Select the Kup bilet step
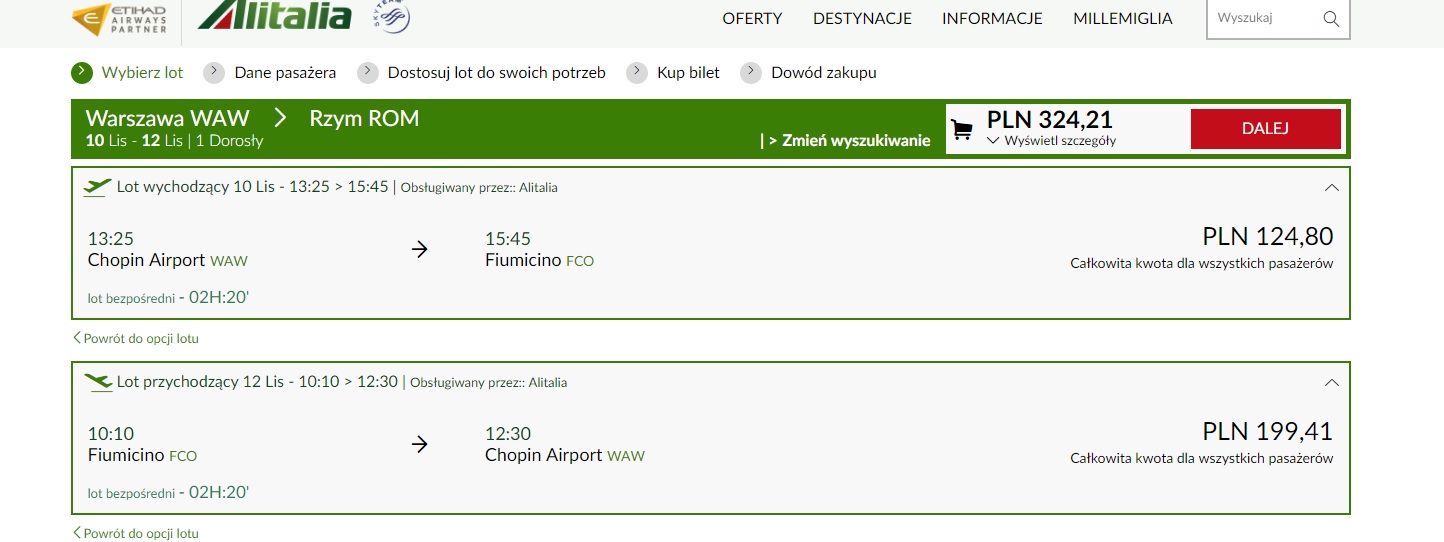 pyautogui.click(x=688, y=72)
